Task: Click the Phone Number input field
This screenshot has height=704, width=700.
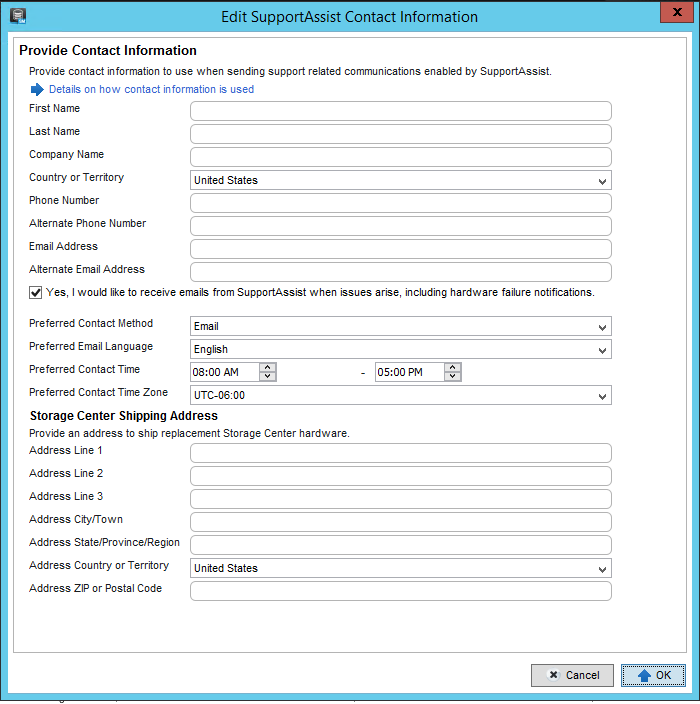Action: click(x=401, y=203)
